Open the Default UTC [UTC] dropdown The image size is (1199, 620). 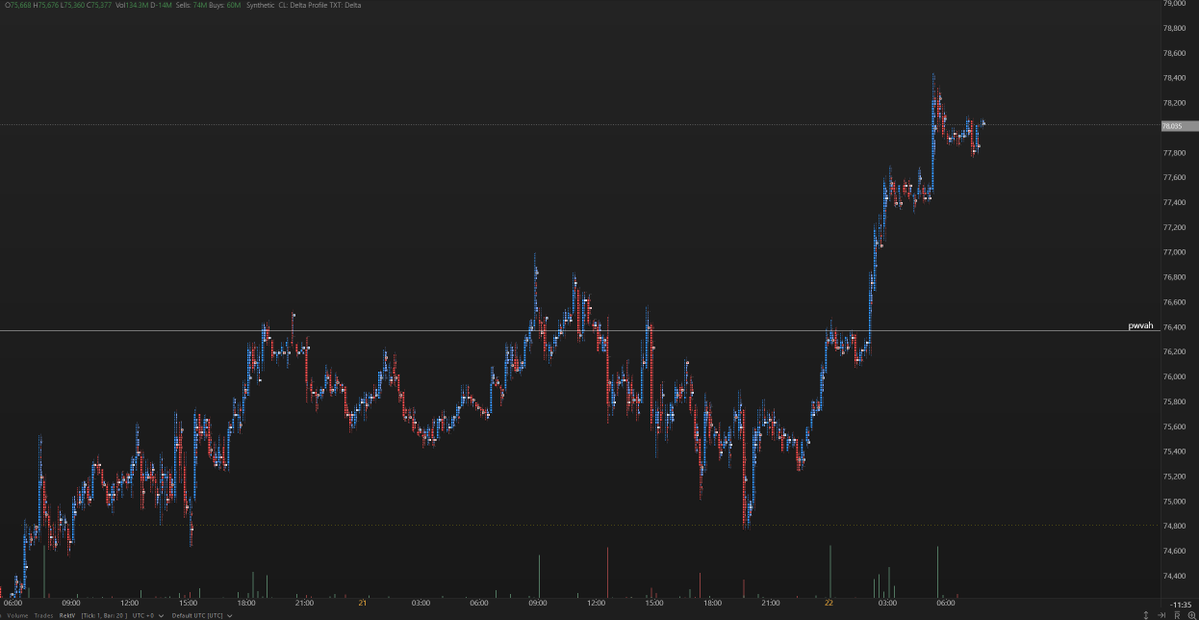pos(202,615)
